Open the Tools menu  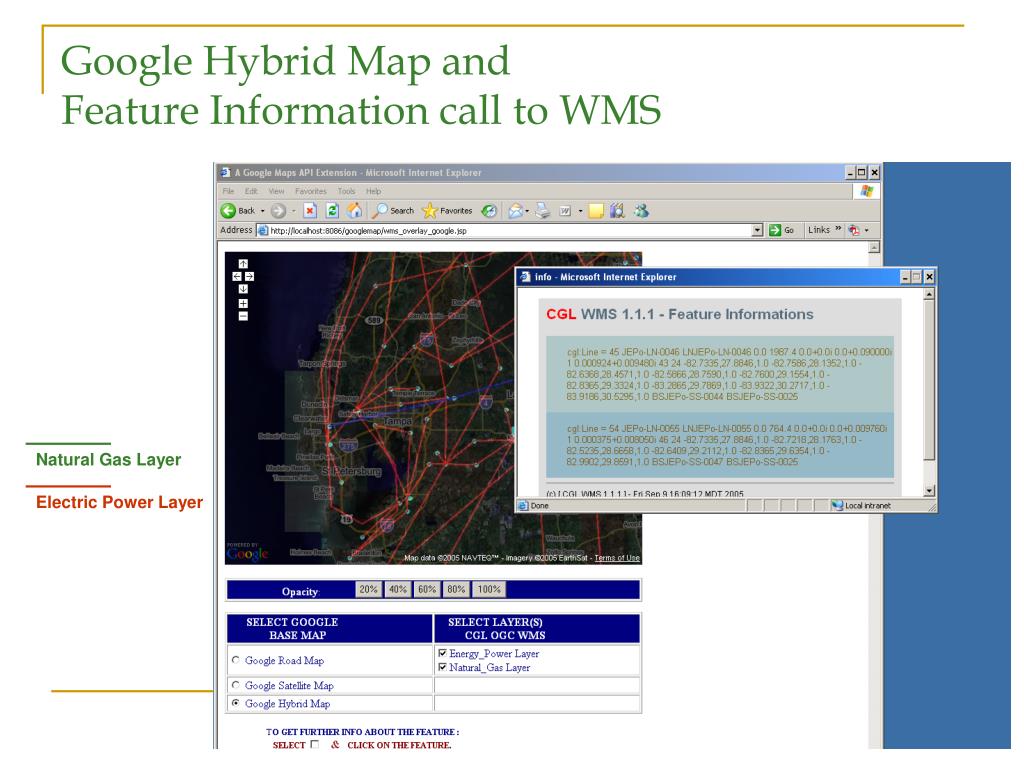(346, 191)
